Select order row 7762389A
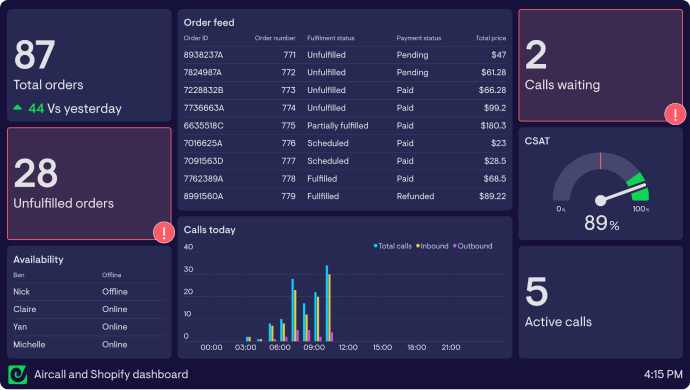Screen dimensions: 690x390 345,179
